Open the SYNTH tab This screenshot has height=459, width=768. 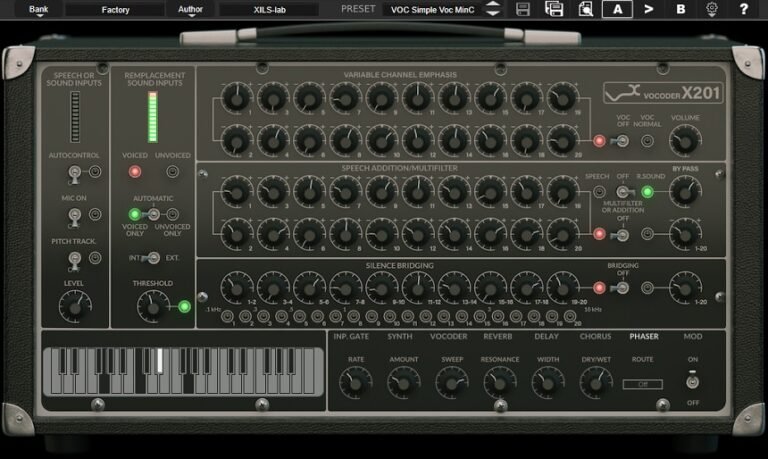point(400,337)
